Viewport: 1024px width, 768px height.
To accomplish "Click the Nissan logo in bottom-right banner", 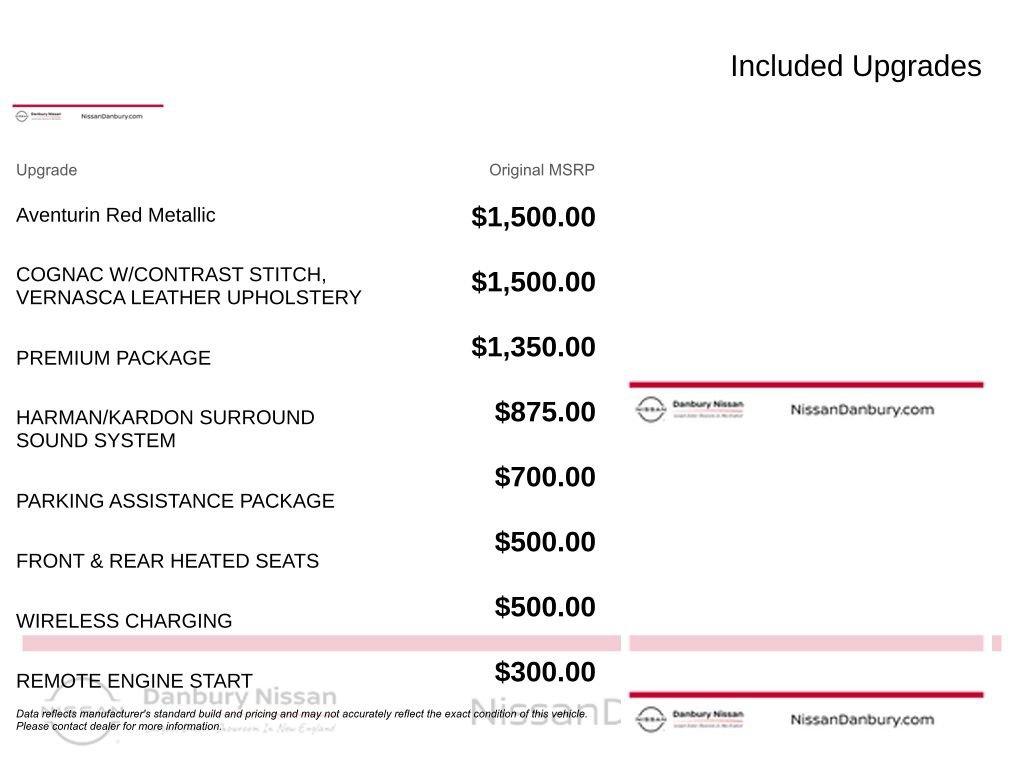I will point(650,719).
